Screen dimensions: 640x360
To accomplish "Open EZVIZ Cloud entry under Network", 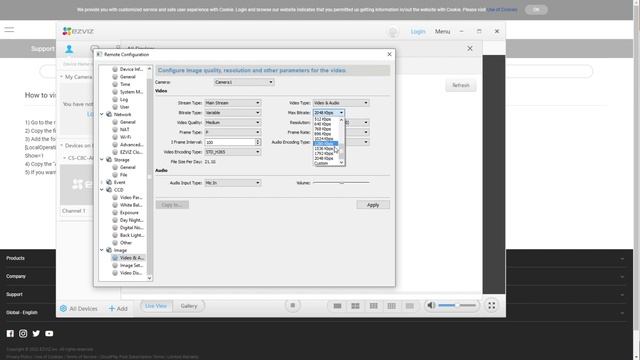I will click(131, 152).
